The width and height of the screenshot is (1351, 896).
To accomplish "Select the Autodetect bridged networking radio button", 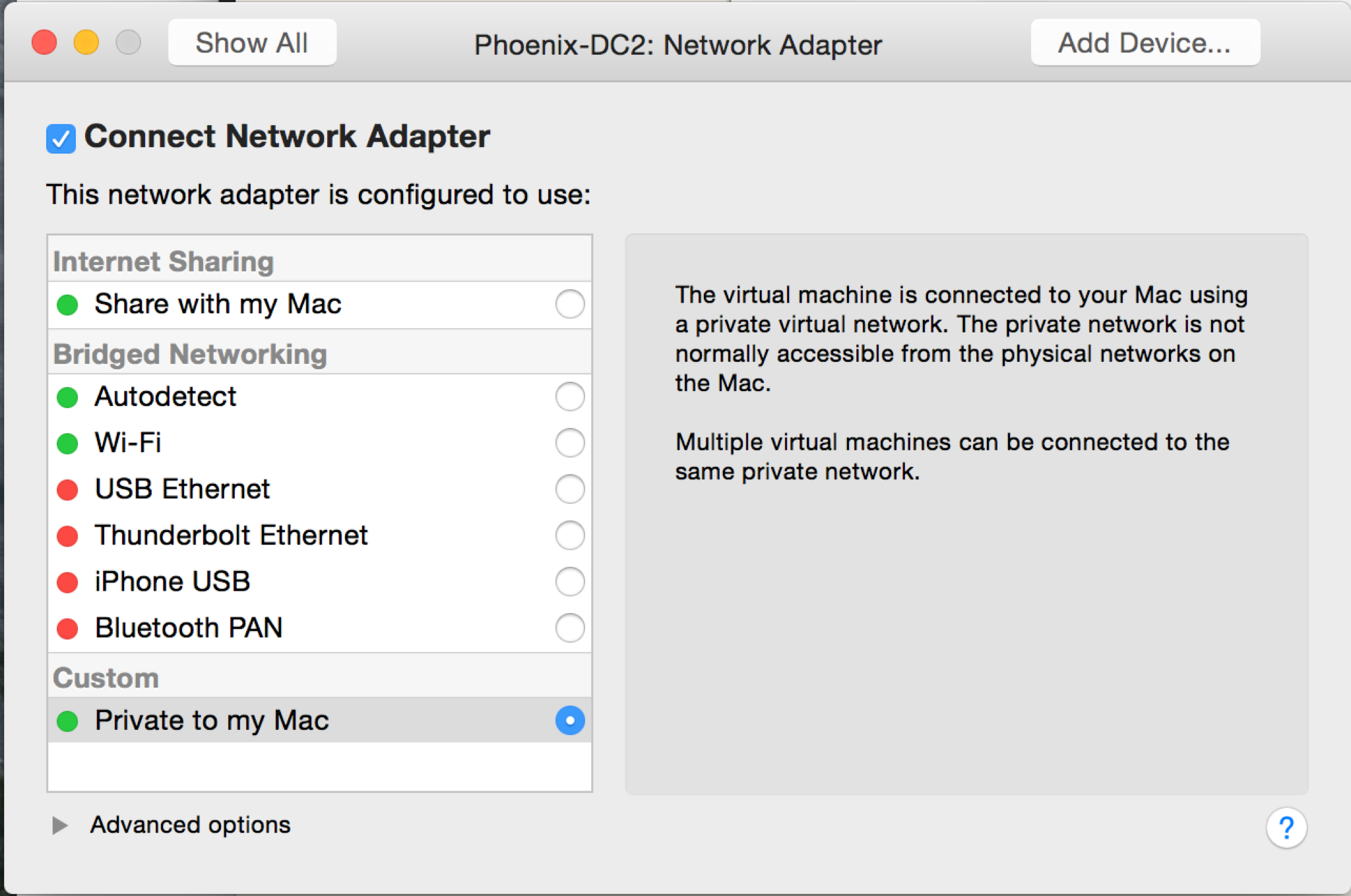I will coord(569,397).
